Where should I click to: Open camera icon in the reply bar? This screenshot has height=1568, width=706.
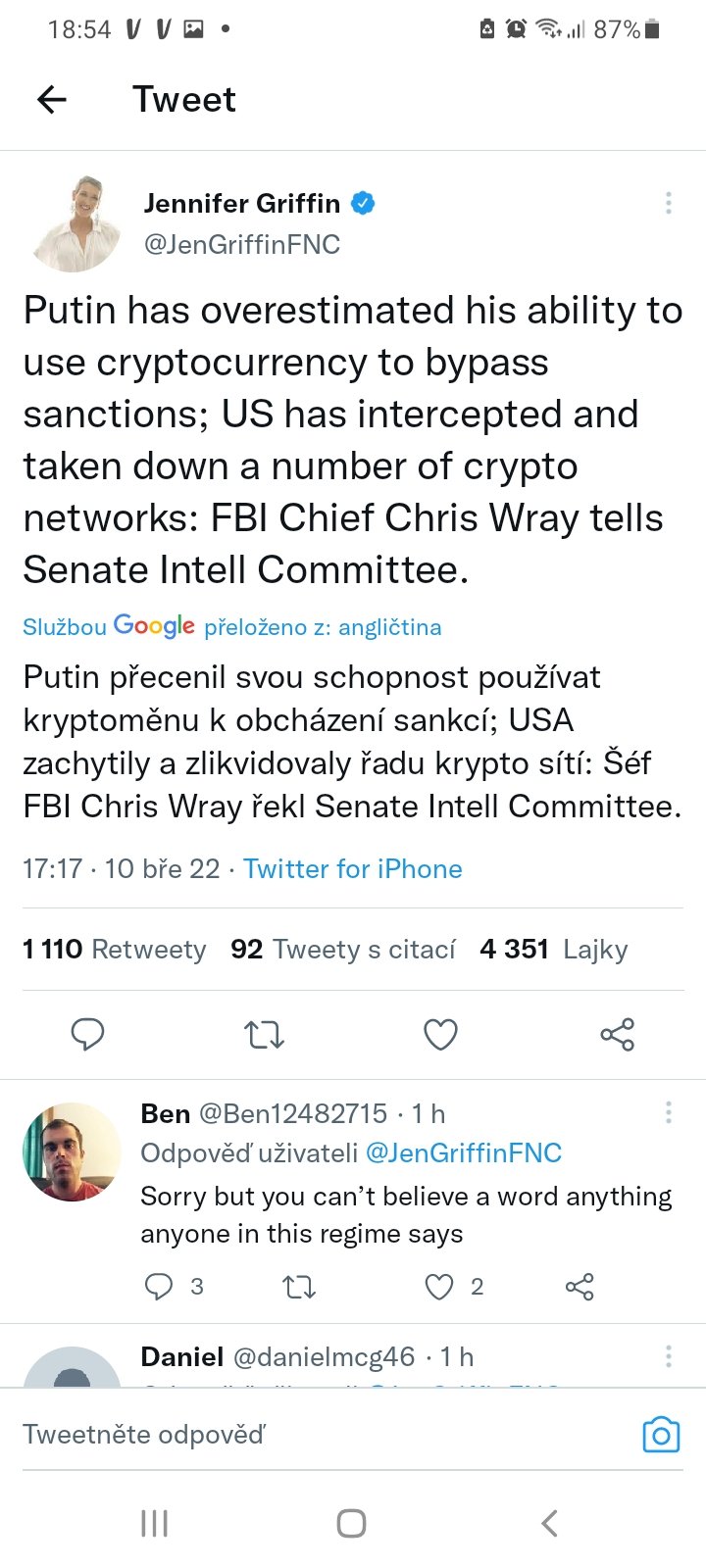pos(661,1435)
